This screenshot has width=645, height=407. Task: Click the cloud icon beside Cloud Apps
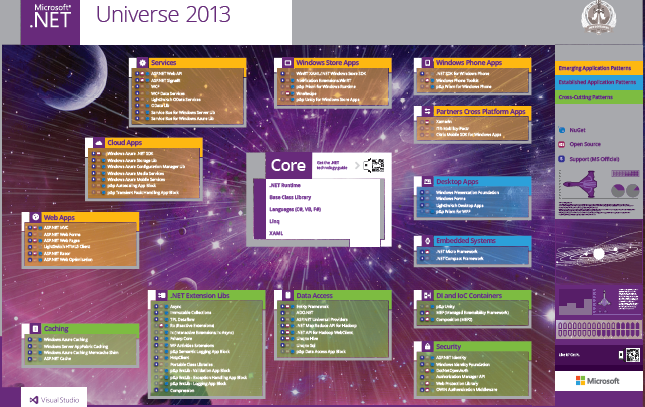tap(99, 143)
